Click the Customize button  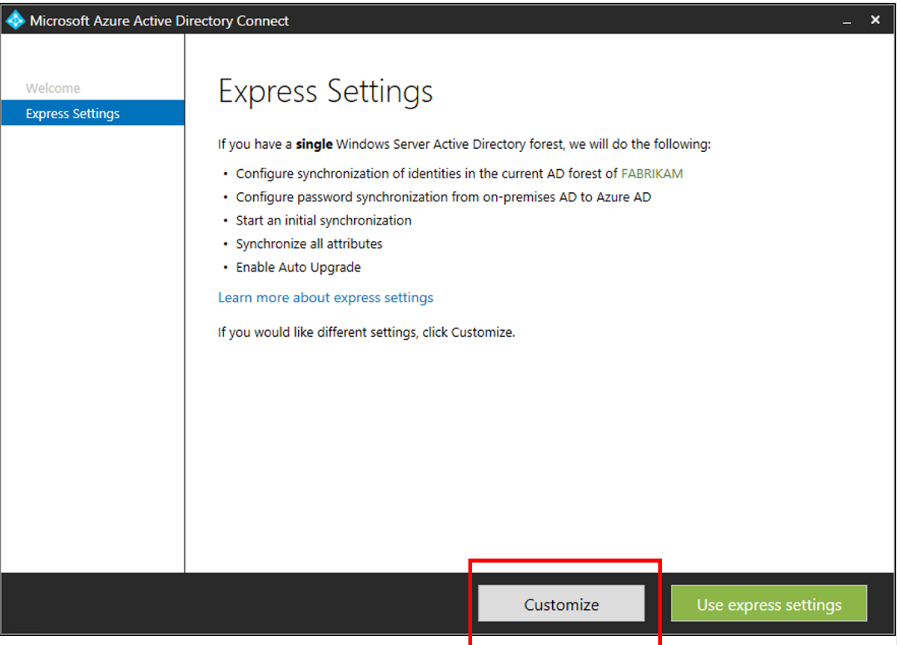click(561, 603)
